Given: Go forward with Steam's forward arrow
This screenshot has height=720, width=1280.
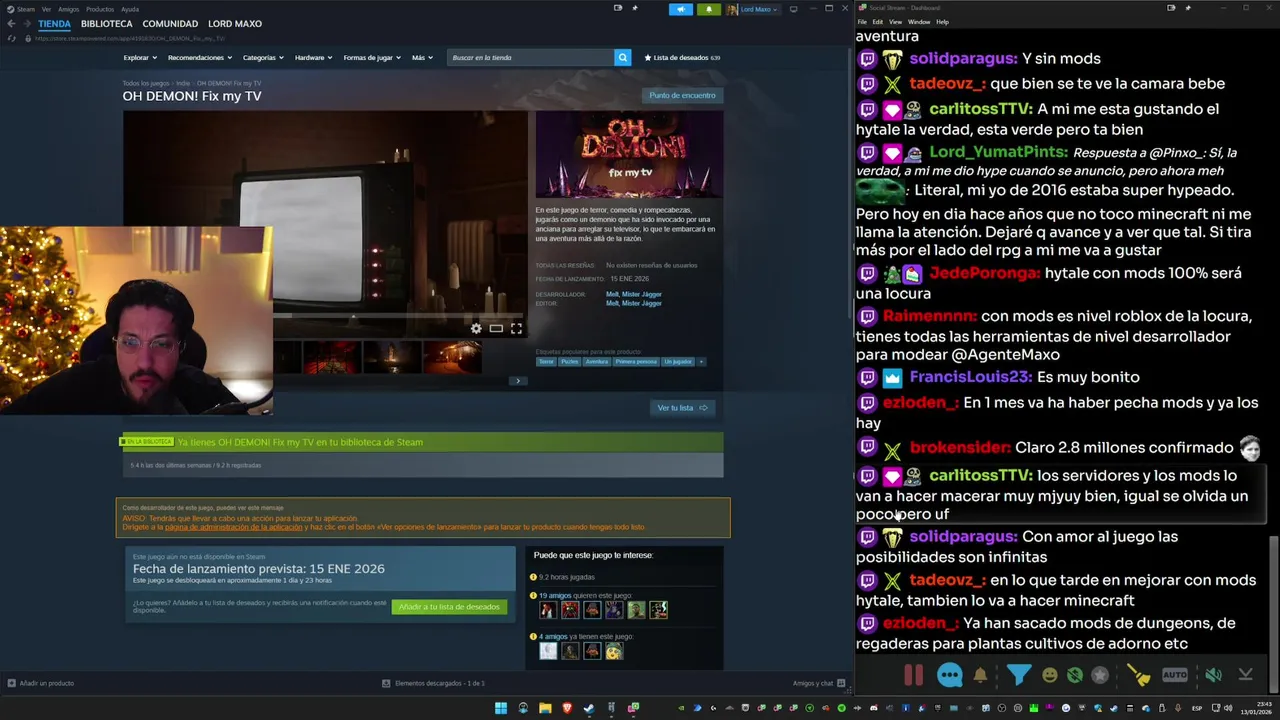Looking at the screenshot, I should coord(26,23).
